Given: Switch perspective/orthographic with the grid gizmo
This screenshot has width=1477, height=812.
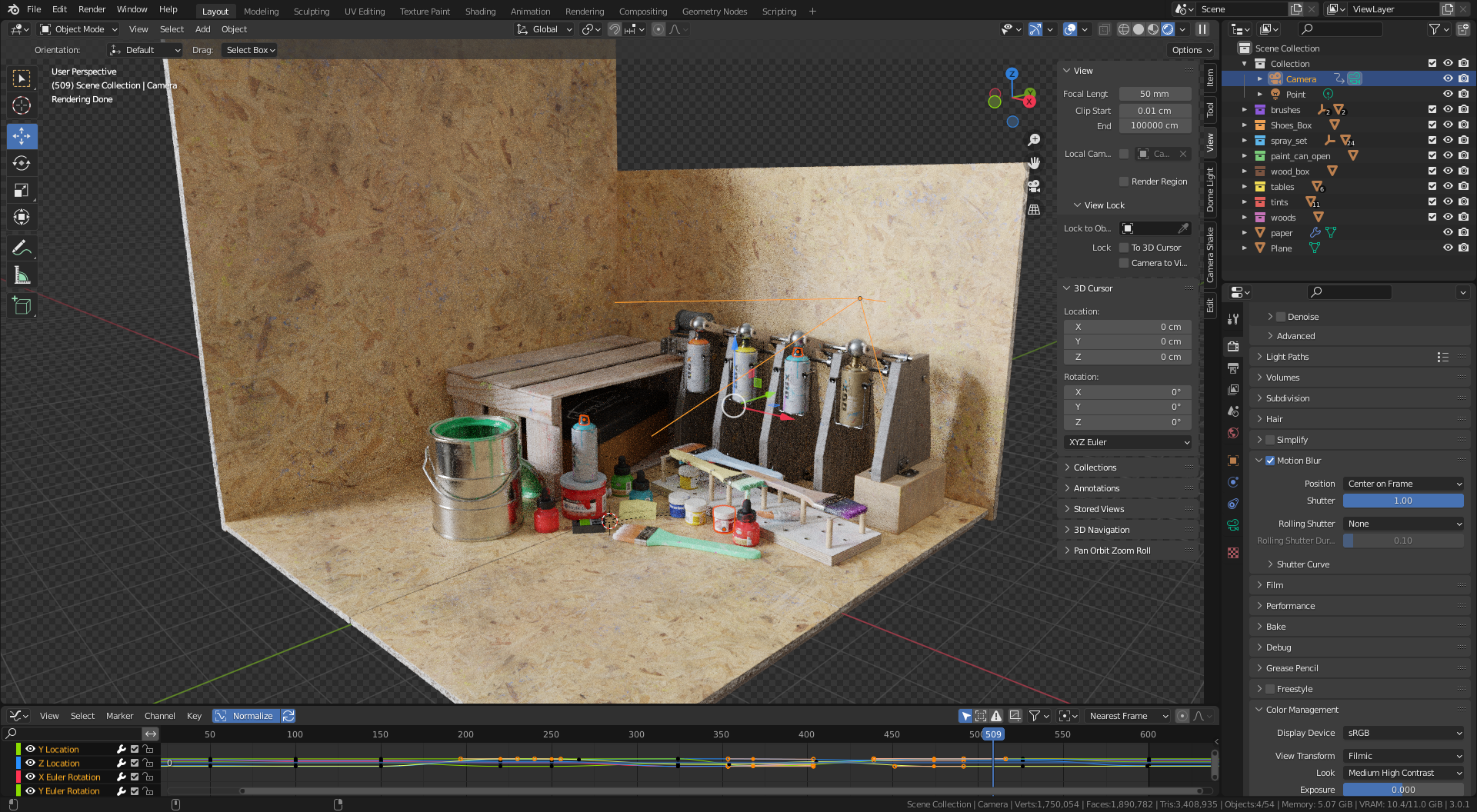Looking at the screenshot, I should pos(1034,209).
